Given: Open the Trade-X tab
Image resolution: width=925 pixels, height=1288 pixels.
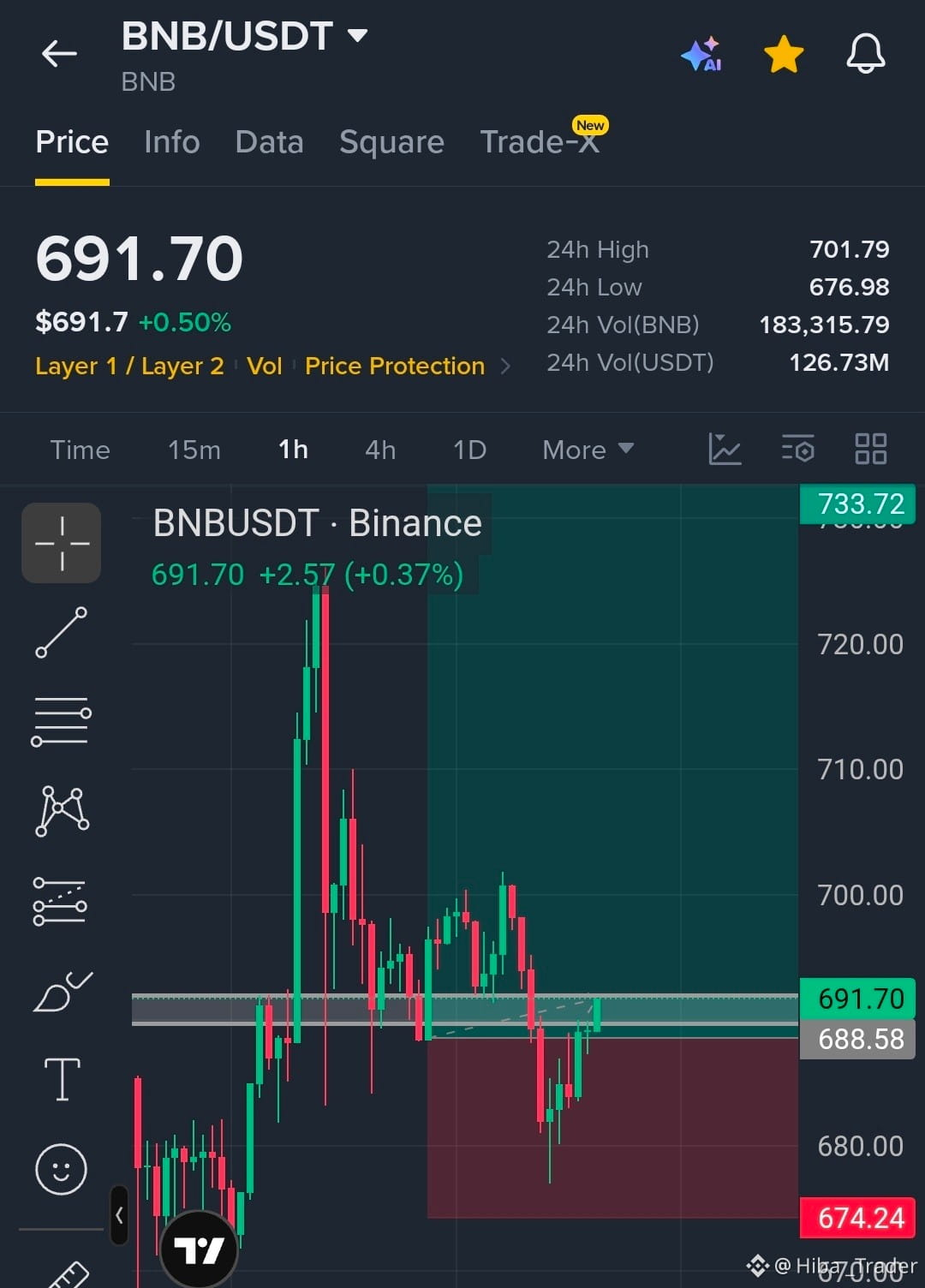Looking at the screenshot, I should click(540, 142).
